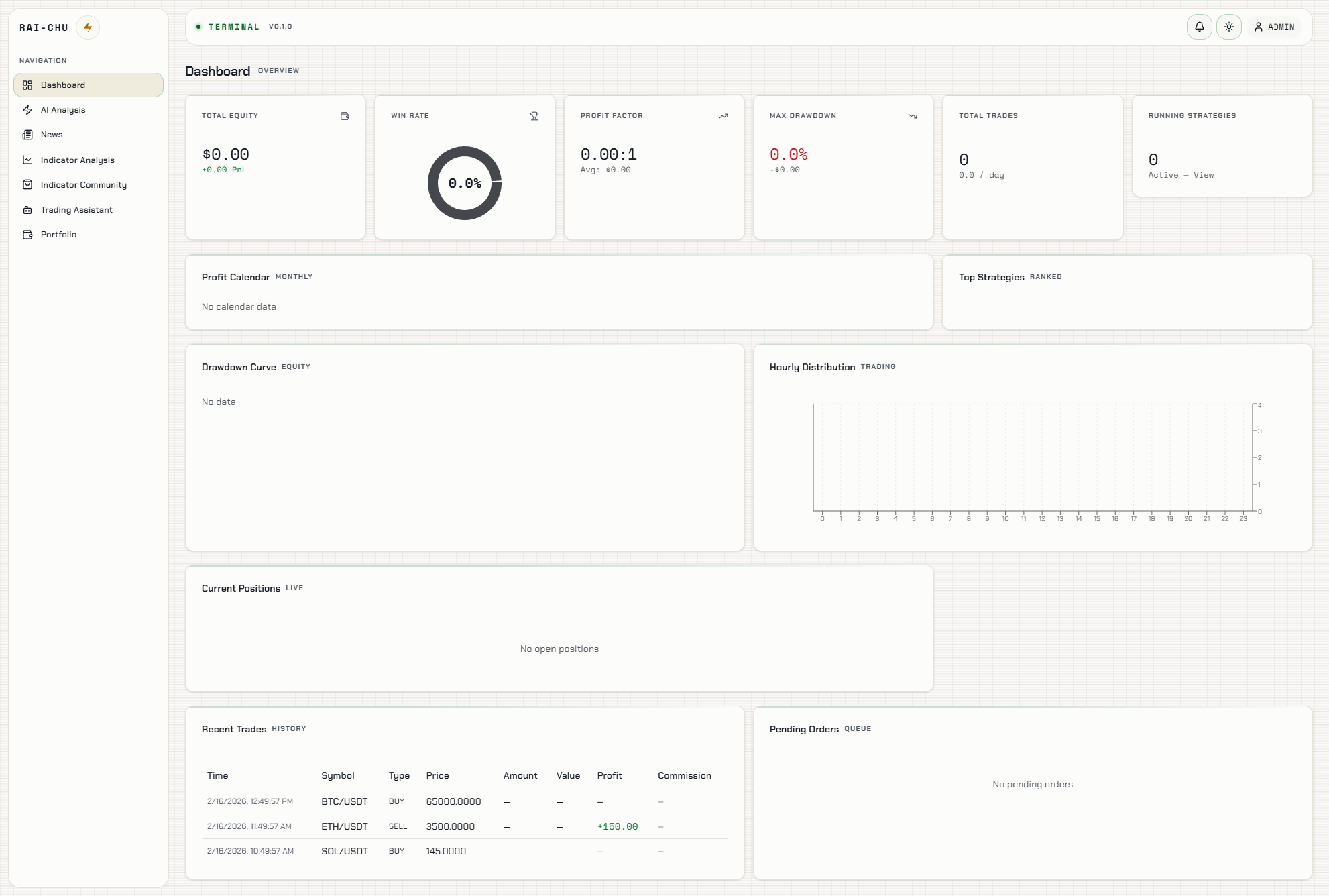Screen dimensions: 1329x896
Task: Click the Win Rate donut chart
Action: (x=465, y=182)
